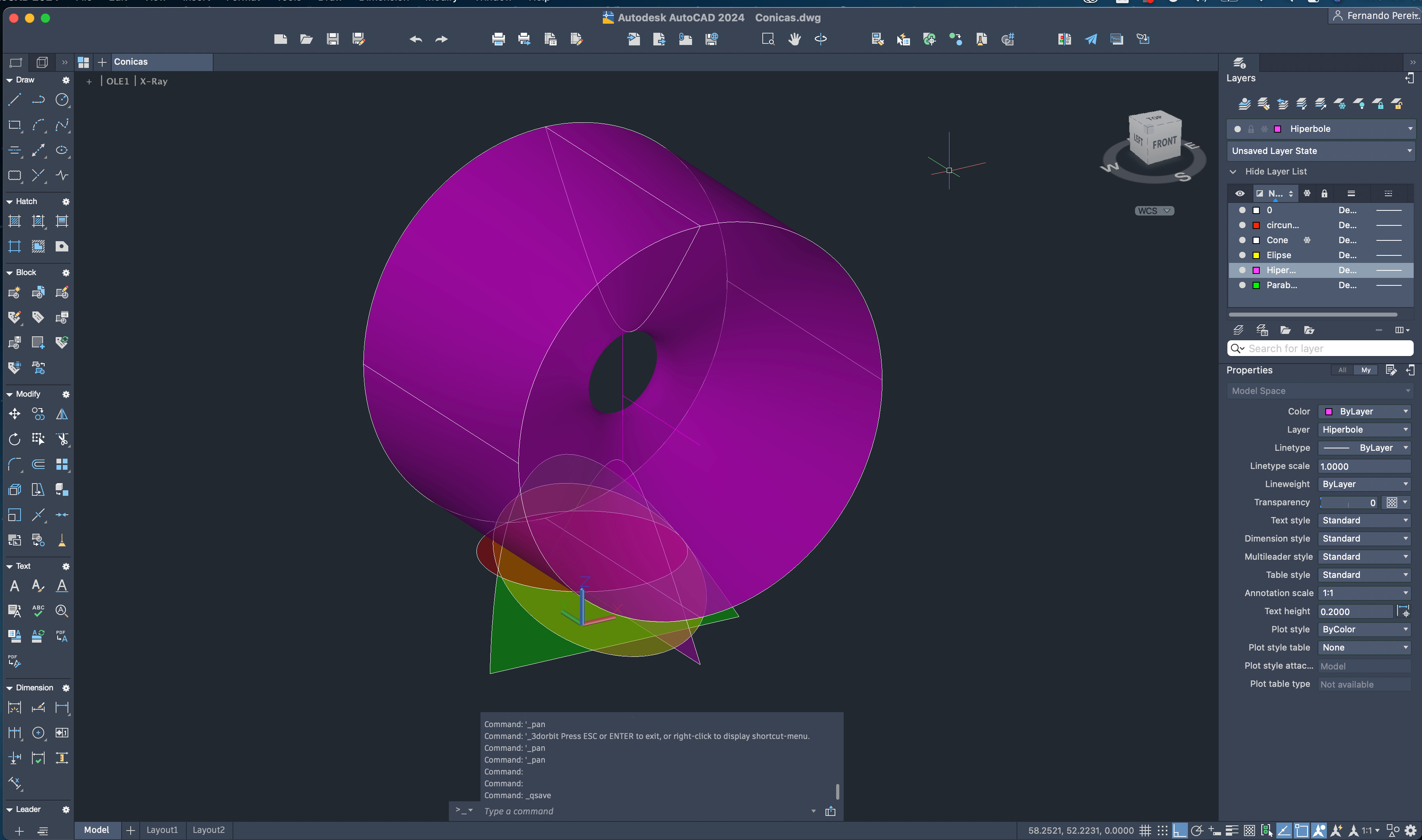Select the Move tool in Modify panel
Image resolution: width=1422 pixels, height=840 pixels.
click(13, 414)
